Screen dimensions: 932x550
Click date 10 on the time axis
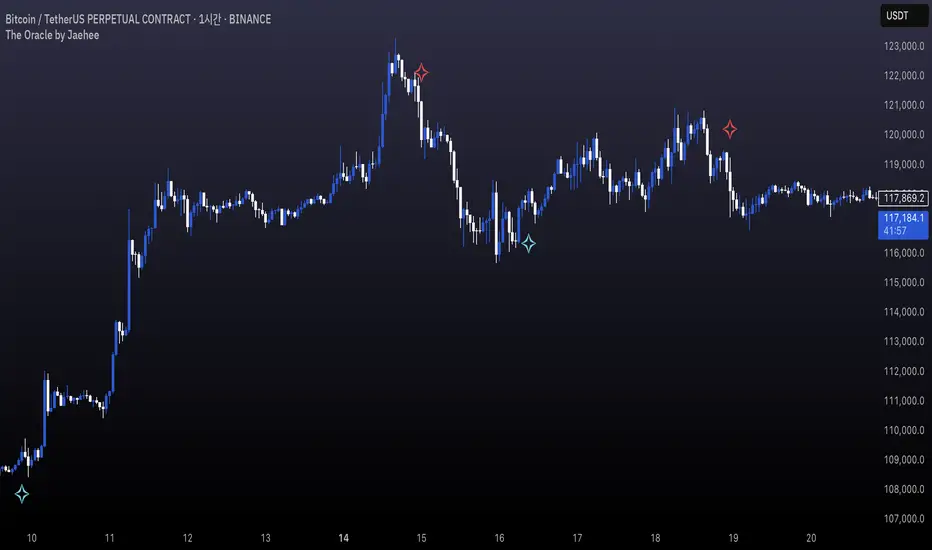click(x=32, y=538)
